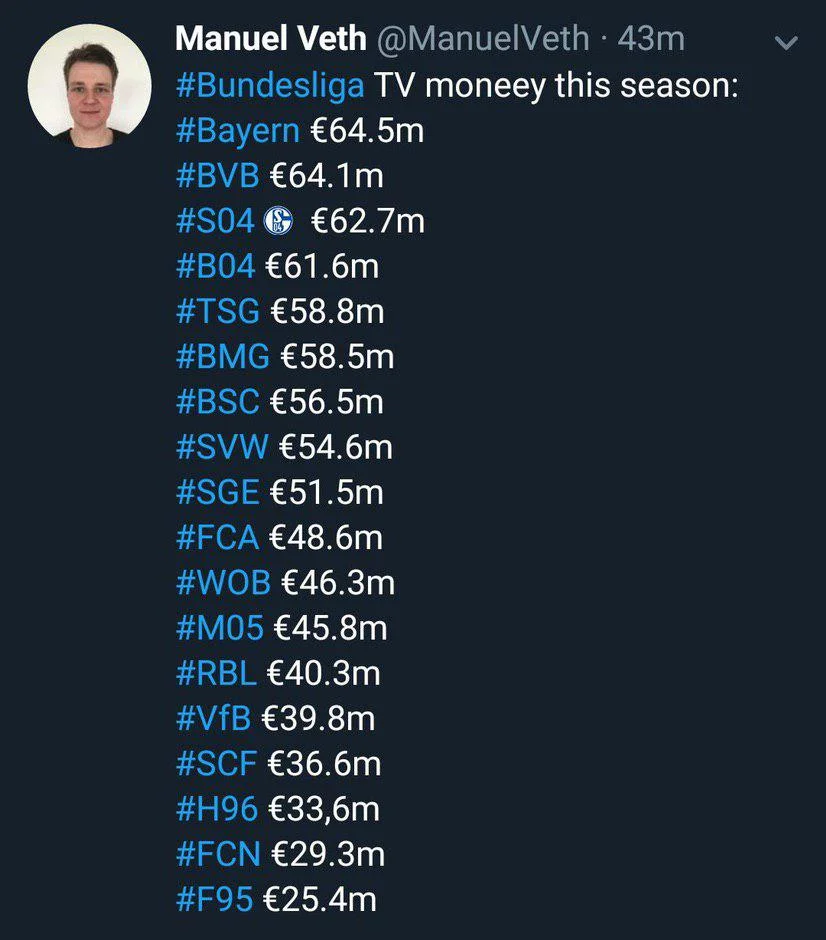The image size is (826, 940).
Task: Click the #VfB hashtag link
Action: 213,718
